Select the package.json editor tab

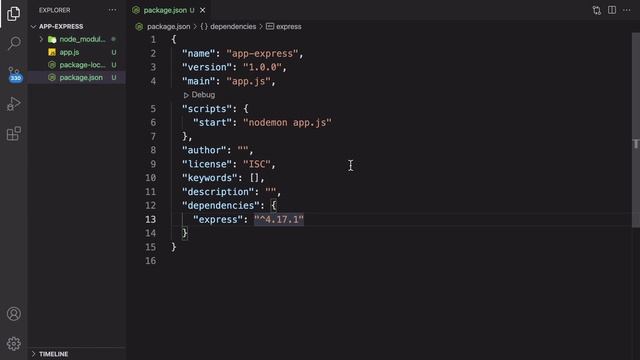(169, 10)
